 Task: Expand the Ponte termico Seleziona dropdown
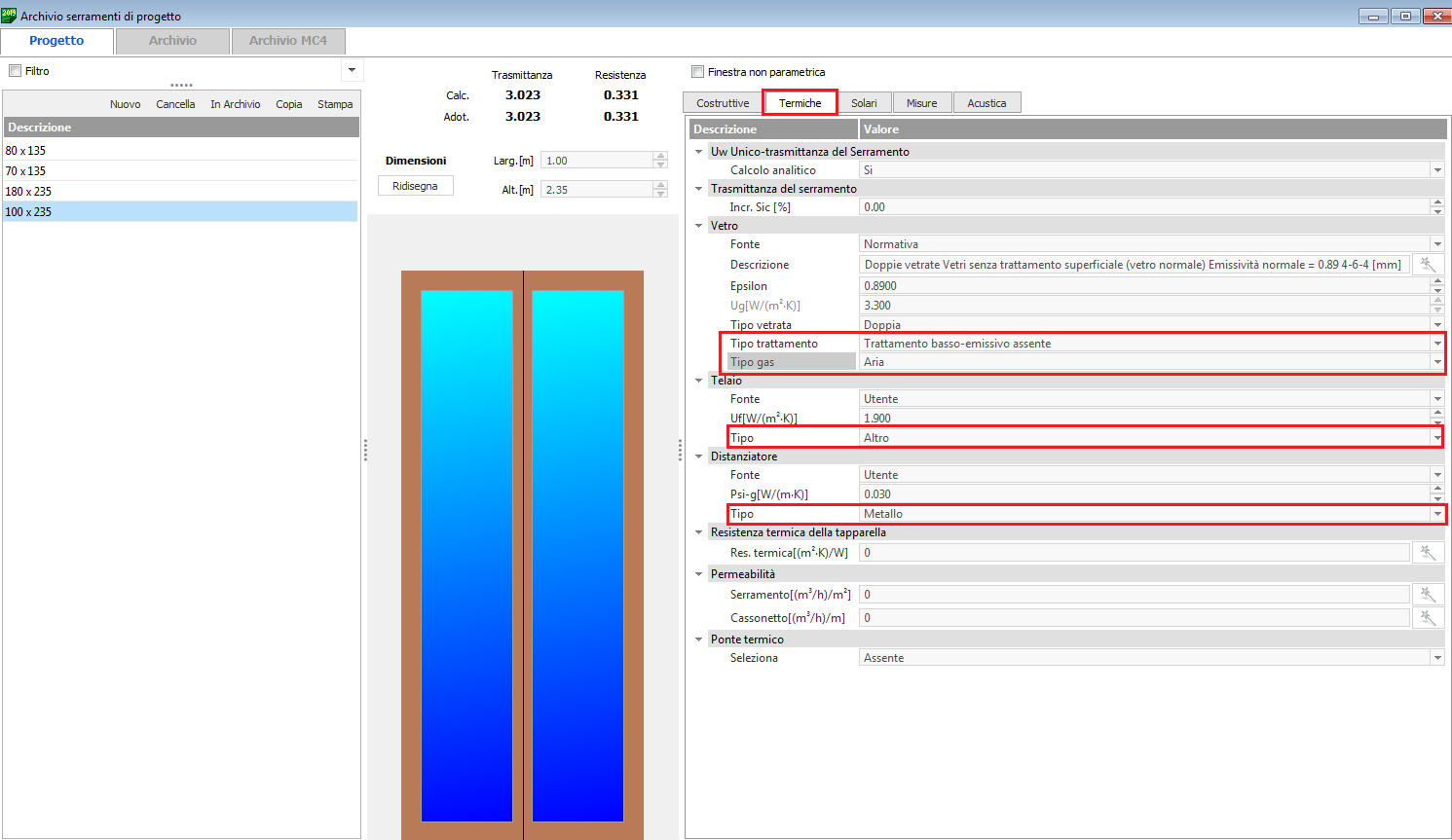pyautogui.click(x=1436, y=658)
